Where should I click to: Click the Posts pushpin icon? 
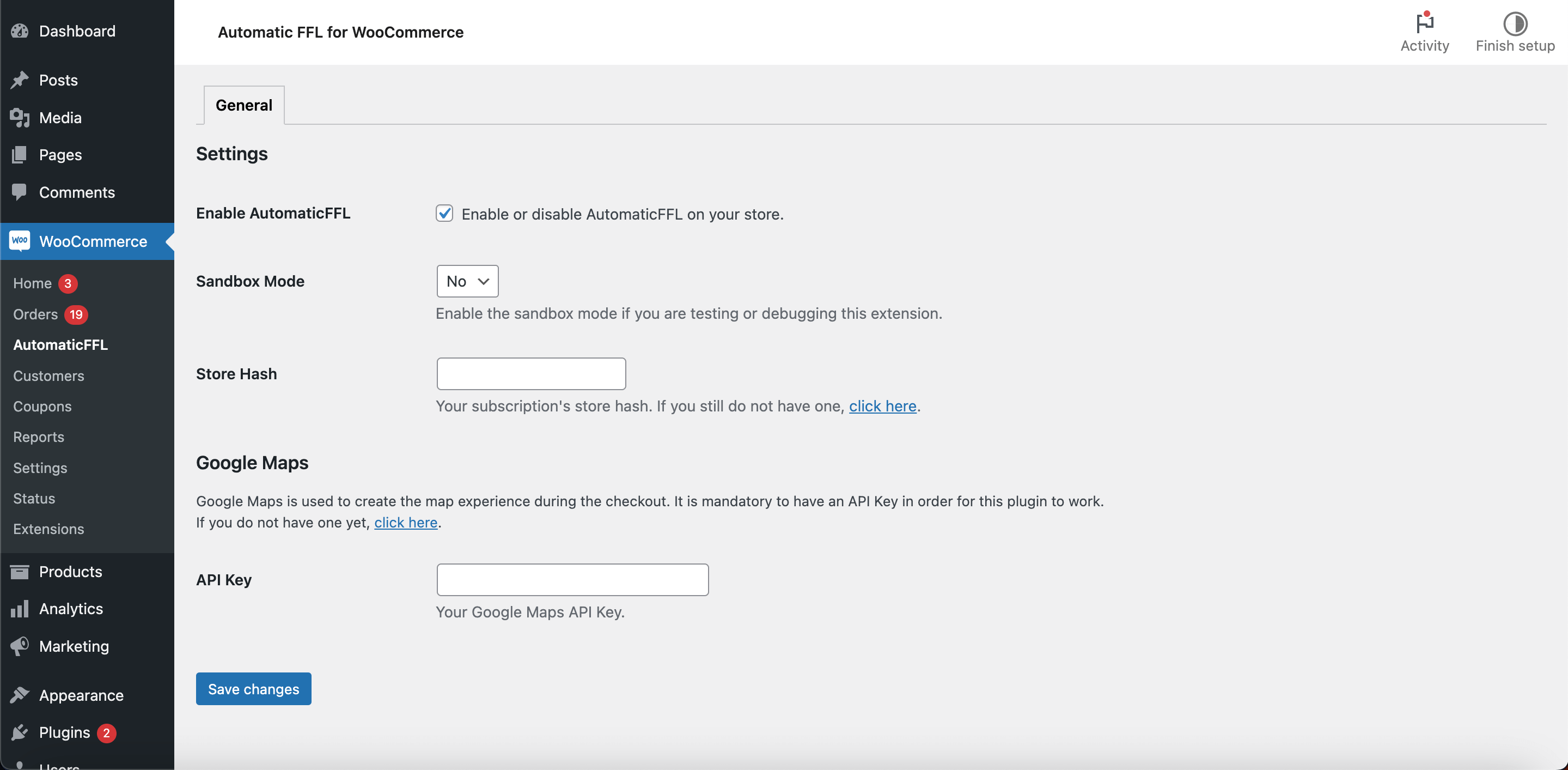click(20, 80)
